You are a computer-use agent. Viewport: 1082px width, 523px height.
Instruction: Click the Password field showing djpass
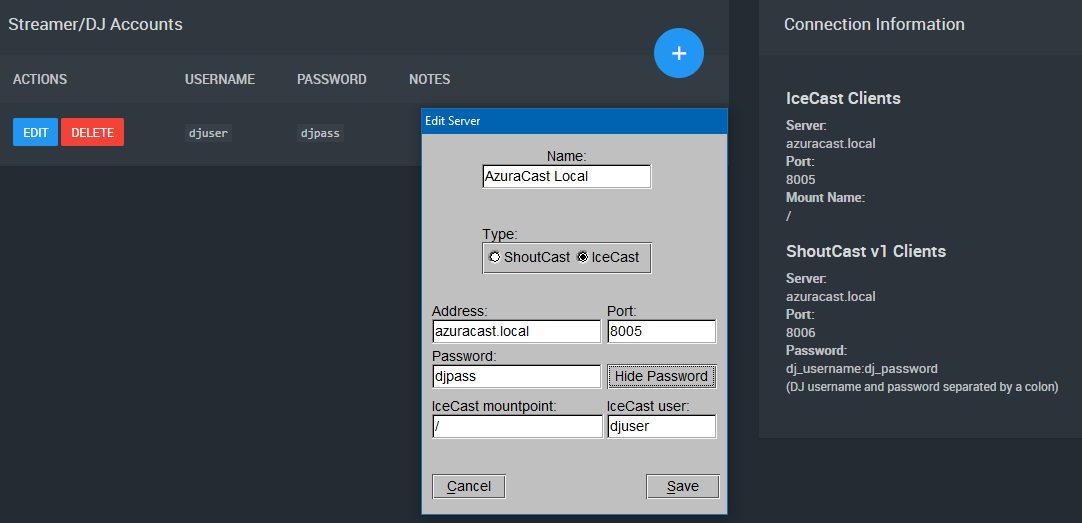coord(516,376)
